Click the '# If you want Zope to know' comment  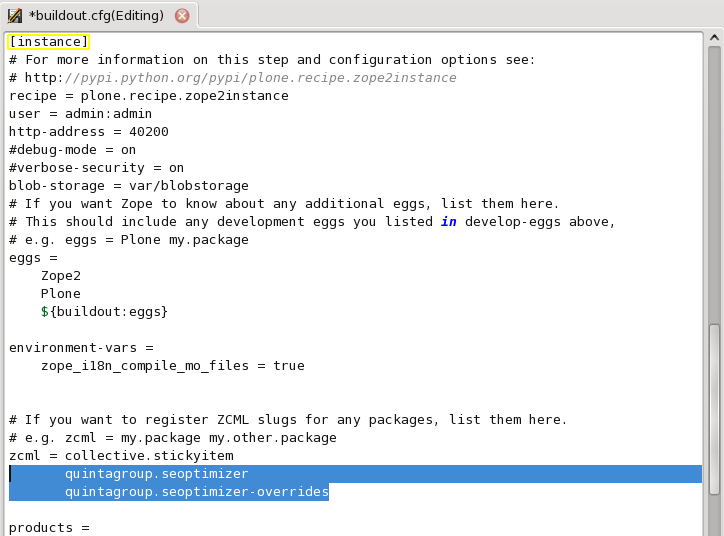click(284, 204)
